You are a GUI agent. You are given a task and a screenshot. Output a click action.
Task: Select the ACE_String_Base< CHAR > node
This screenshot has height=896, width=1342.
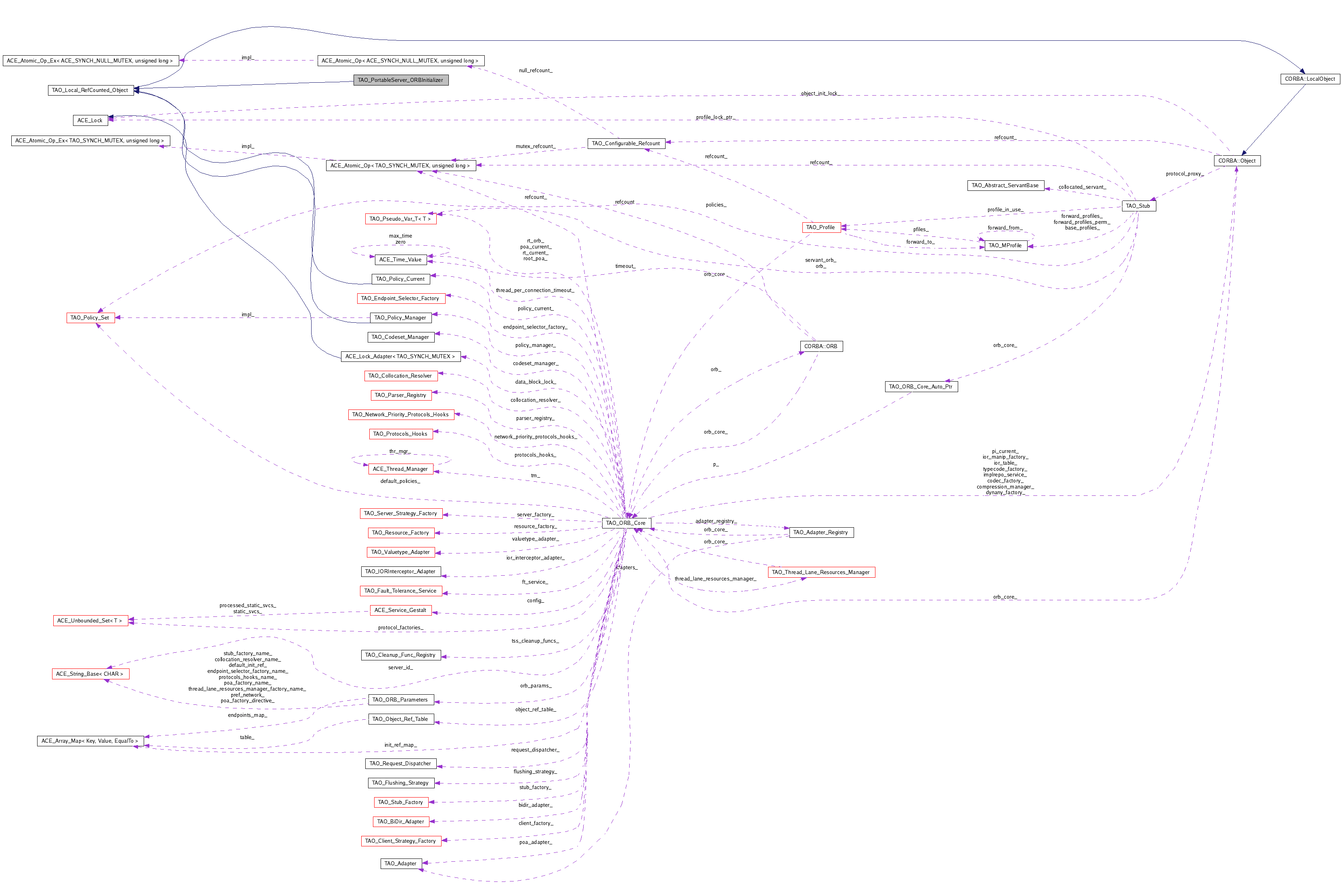(x=91, y=674)
